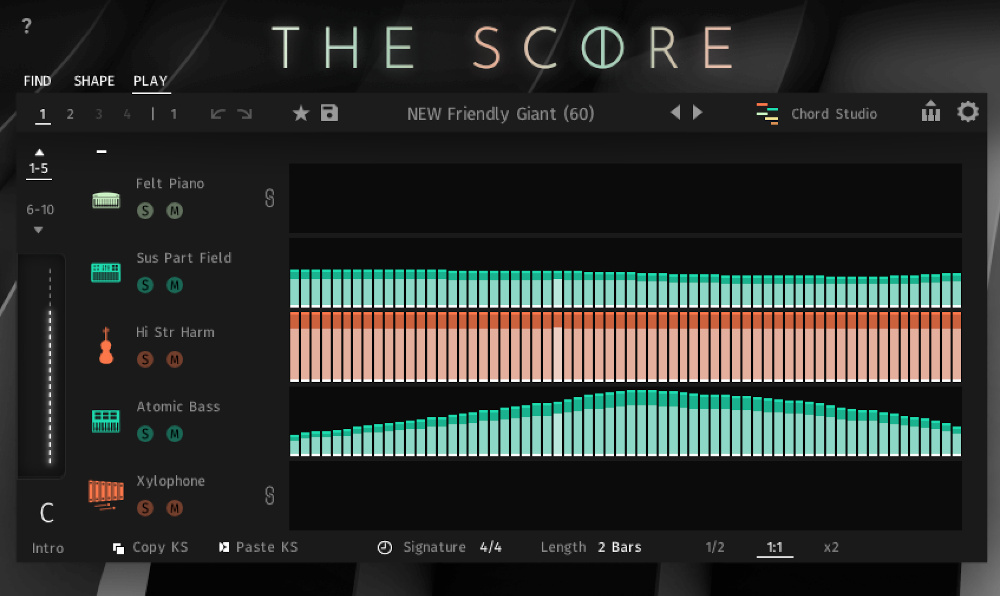Click the Sus Part Field bars lane
Image resolution: width=1000 pixels, height=596 pixels.
626,273
